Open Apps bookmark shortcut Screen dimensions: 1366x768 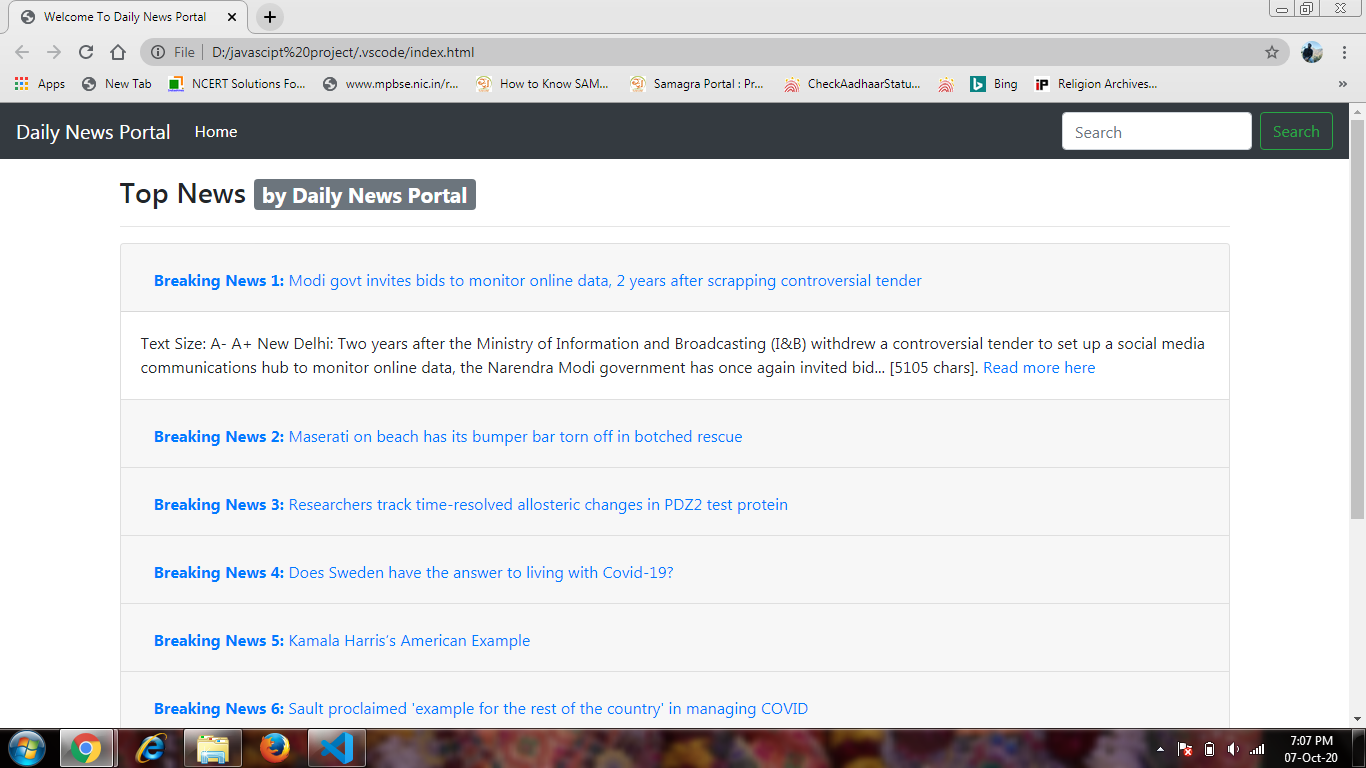click(x=40, y=84)
